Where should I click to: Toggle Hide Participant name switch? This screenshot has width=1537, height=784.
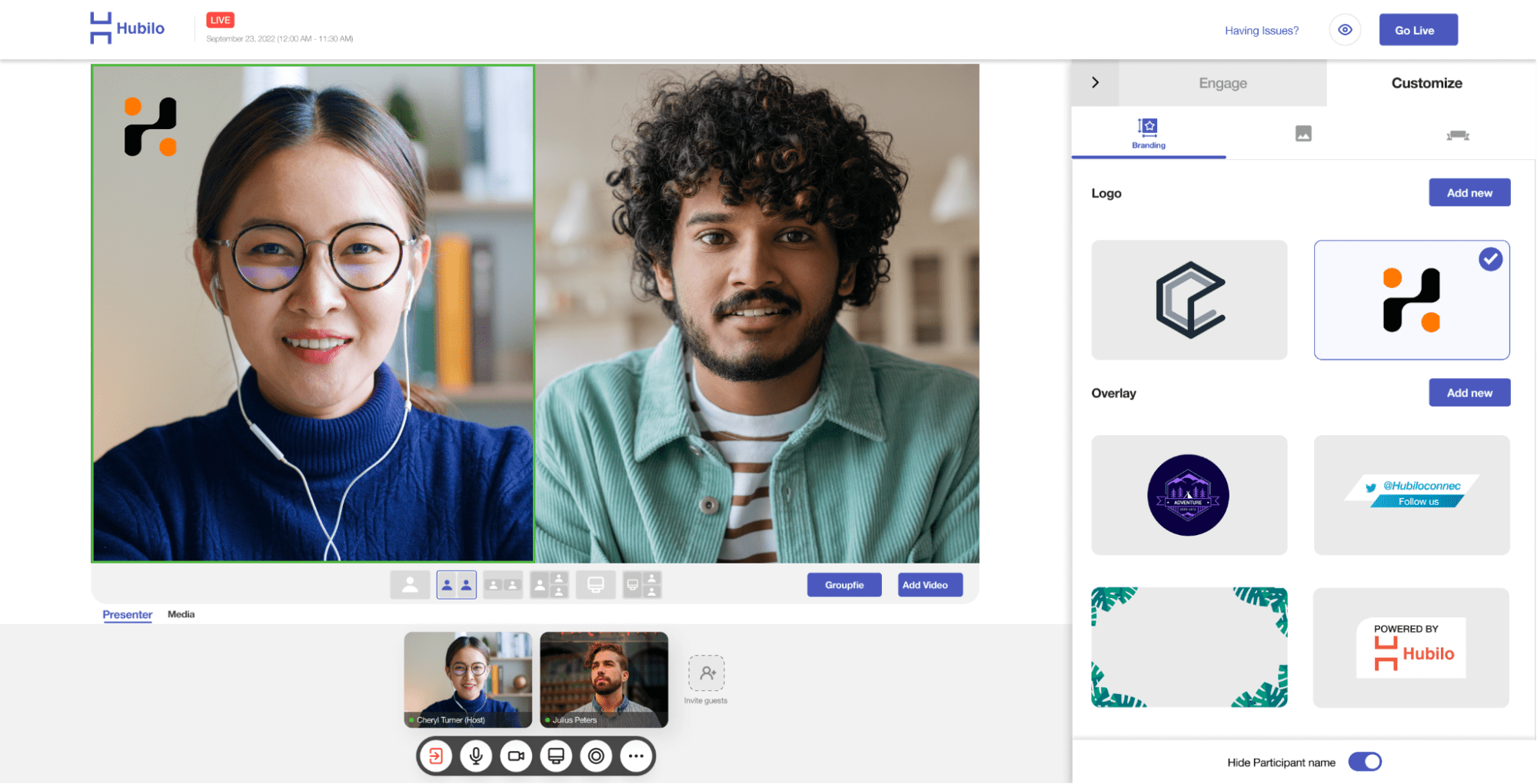point(1365,762)
